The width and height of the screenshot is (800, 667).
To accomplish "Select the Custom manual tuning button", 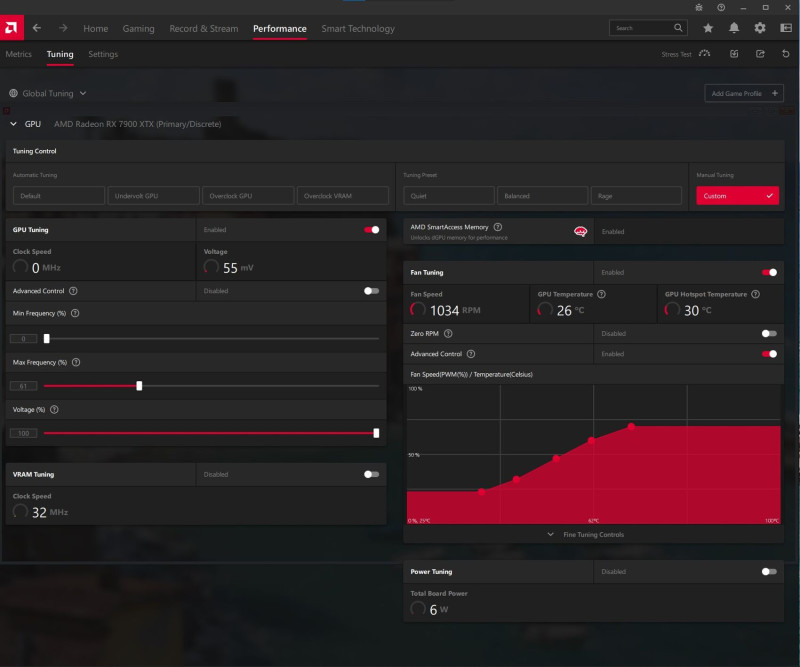I will click(x=737, y=196).
